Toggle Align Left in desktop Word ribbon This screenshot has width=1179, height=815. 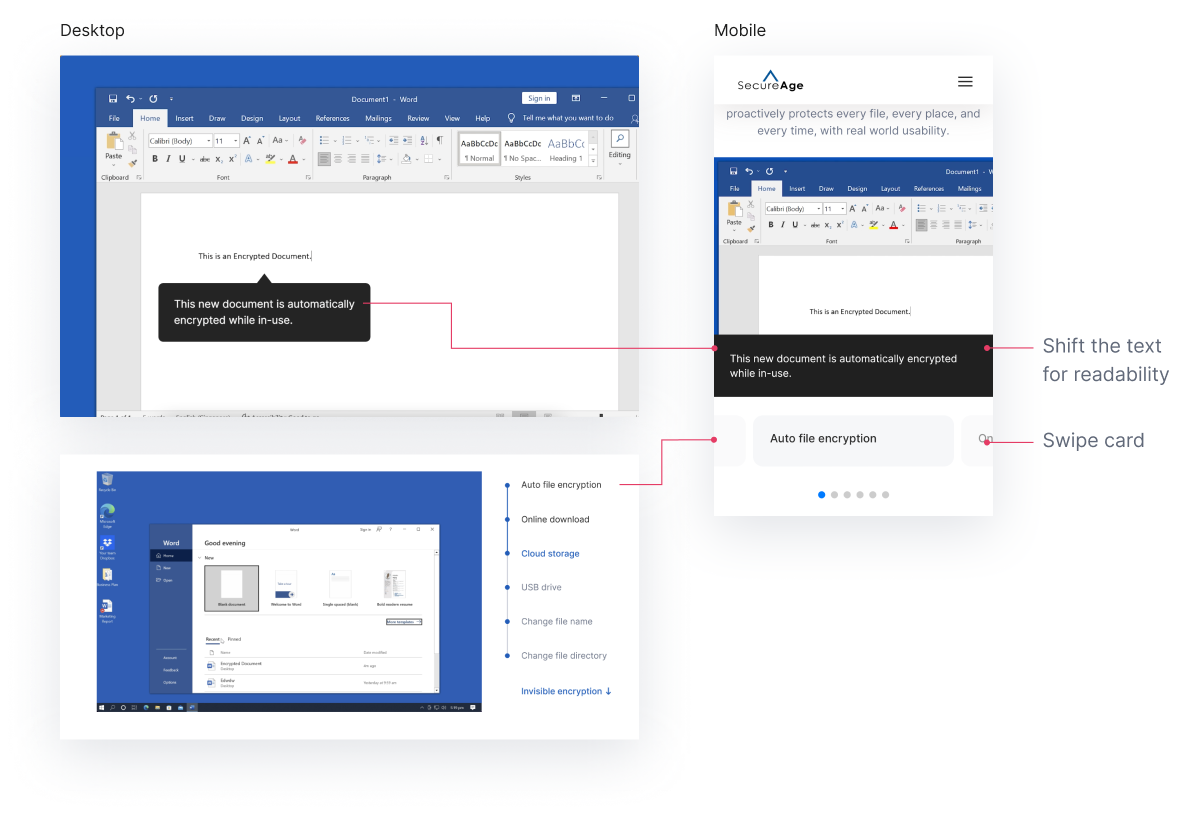324,159
